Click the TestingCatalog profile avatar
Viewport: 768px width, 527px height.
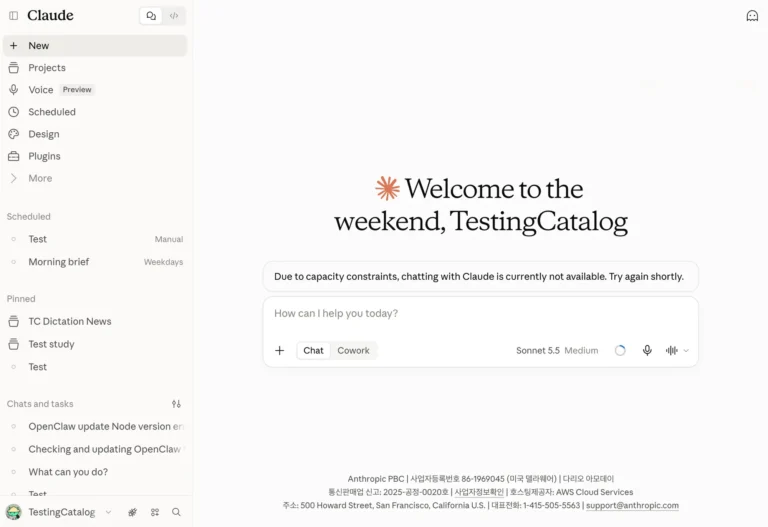tap(14, 512)
